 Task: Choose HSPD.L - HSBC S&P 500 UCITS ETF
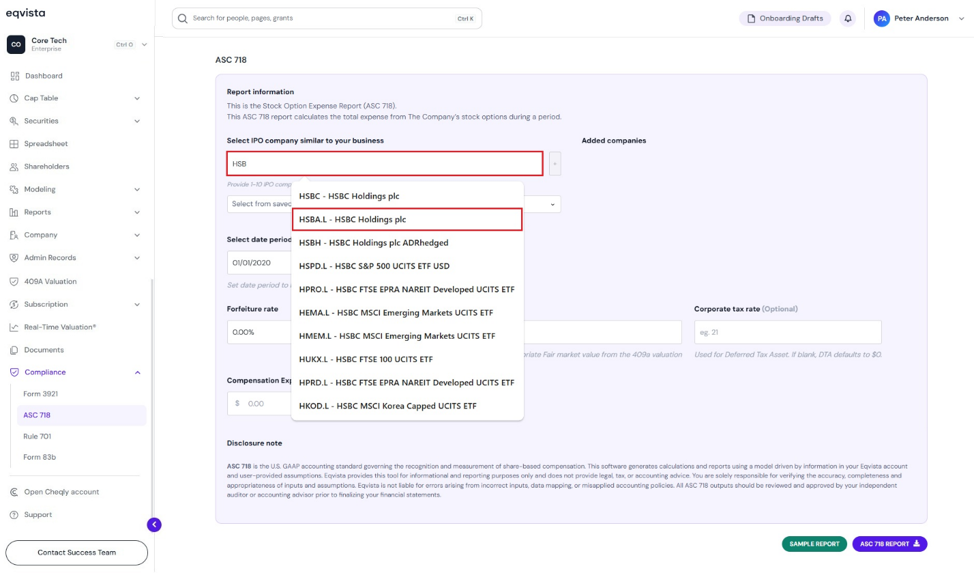click(407, 266)
